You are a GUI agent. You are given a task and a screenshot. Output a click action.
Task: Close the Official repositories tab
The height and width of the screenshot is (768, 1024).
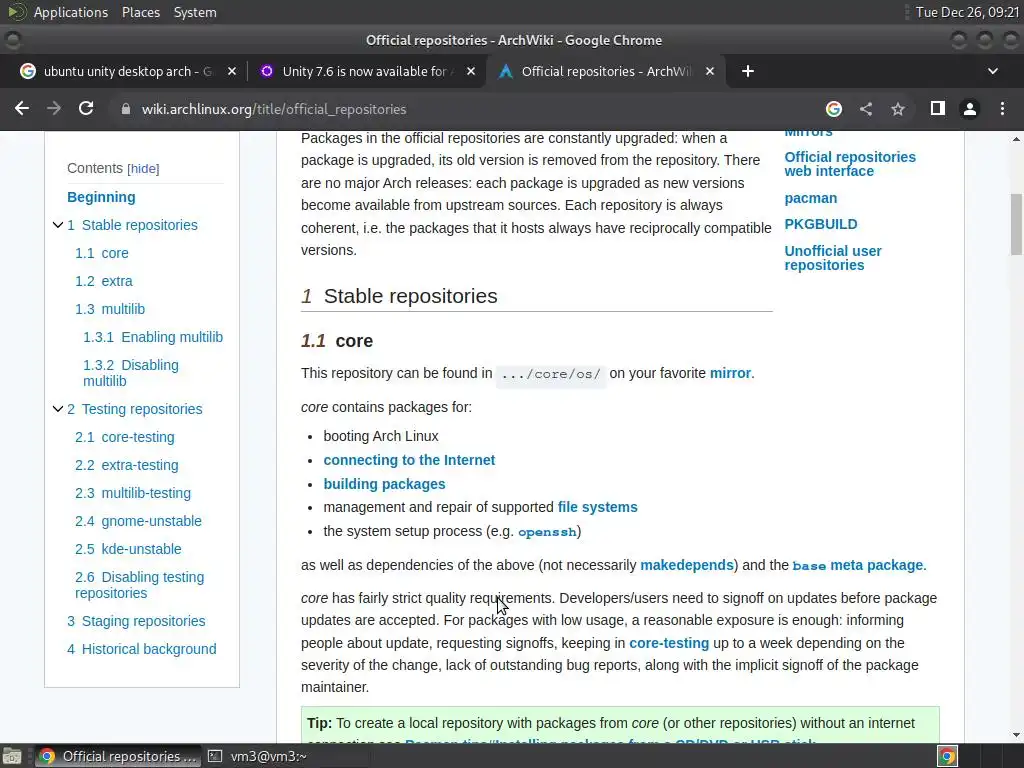pyautogui.click(x=710, y=71)
